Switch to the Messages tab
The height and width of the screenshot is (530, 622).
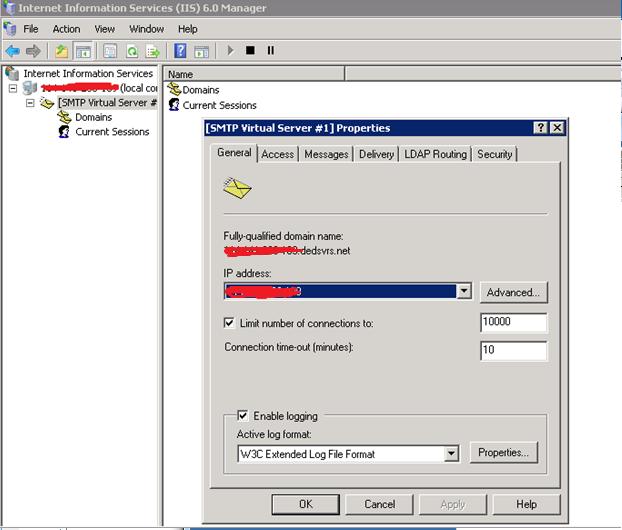click(326, 154)
